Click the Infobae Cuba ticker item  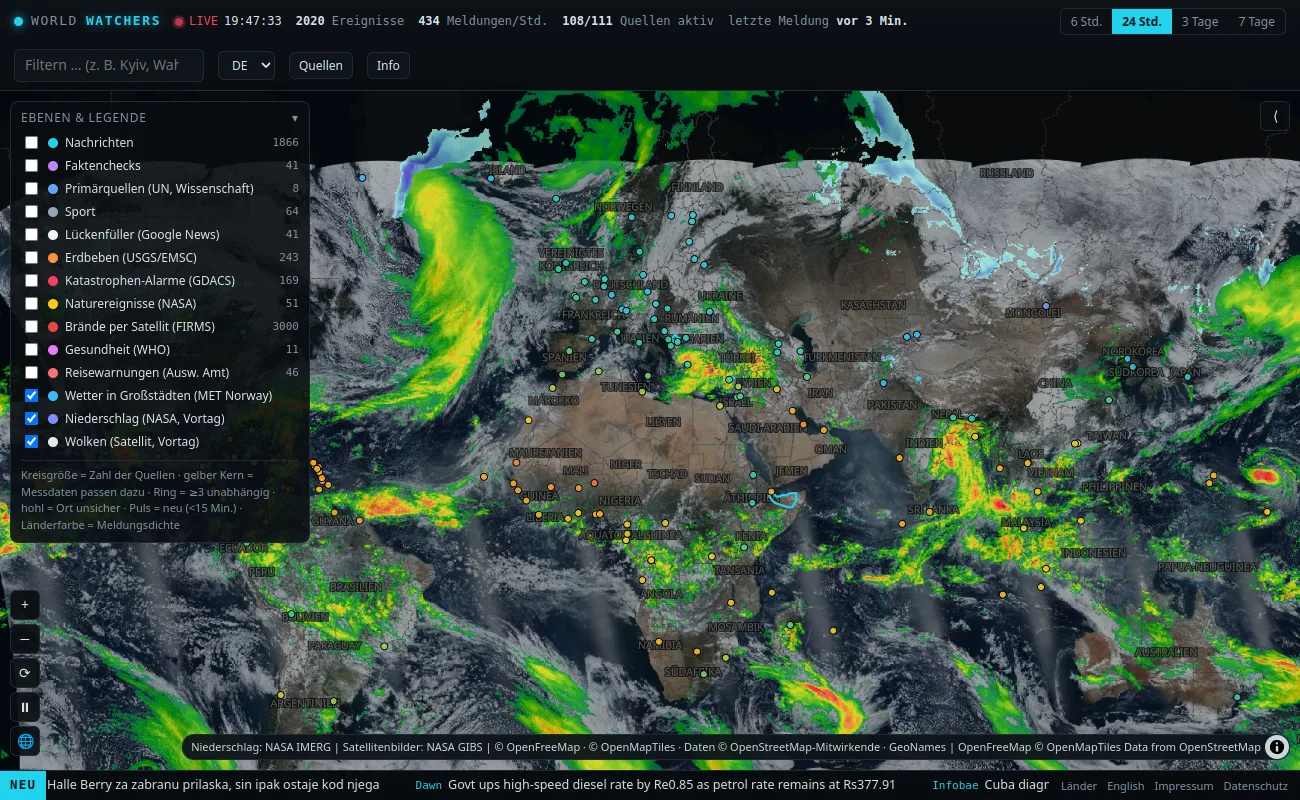(x=990, y=785)
